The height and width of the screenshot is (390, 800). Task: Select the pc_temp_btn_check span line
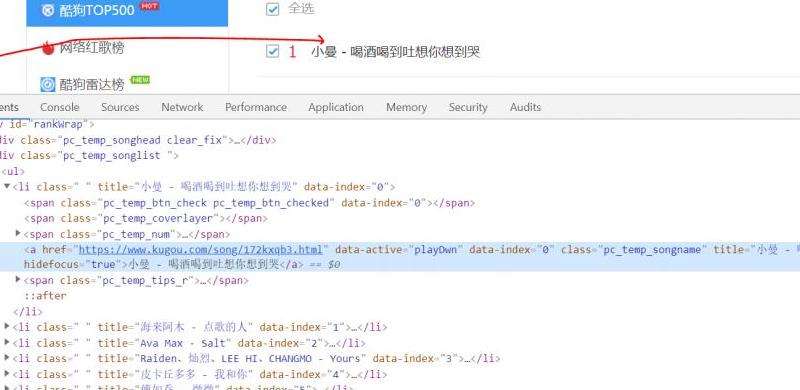[x=249, y=203]
